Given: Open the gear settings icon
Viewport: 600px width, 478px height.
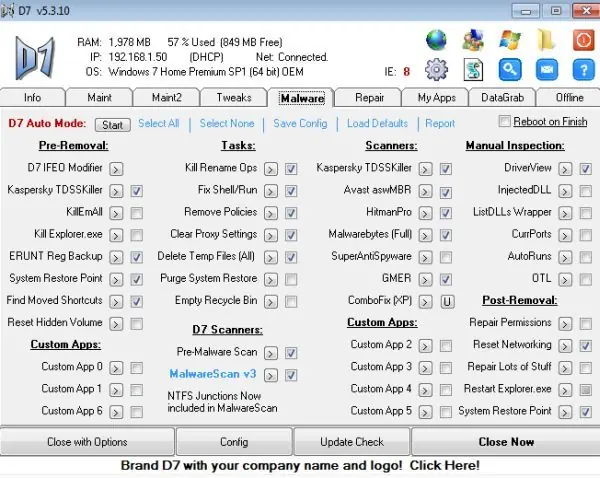Looking at the screenshot, I should (436, 70).
